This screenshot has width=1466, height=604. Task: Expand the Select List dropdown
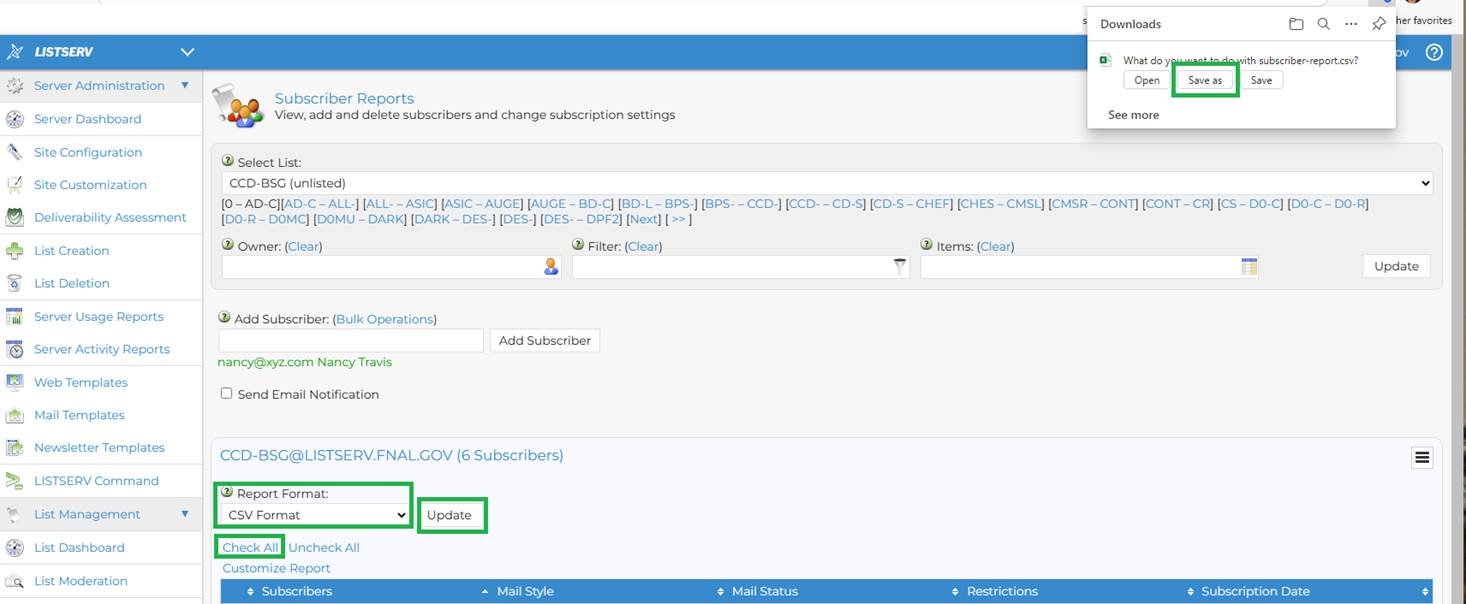[x=827, y=183]
